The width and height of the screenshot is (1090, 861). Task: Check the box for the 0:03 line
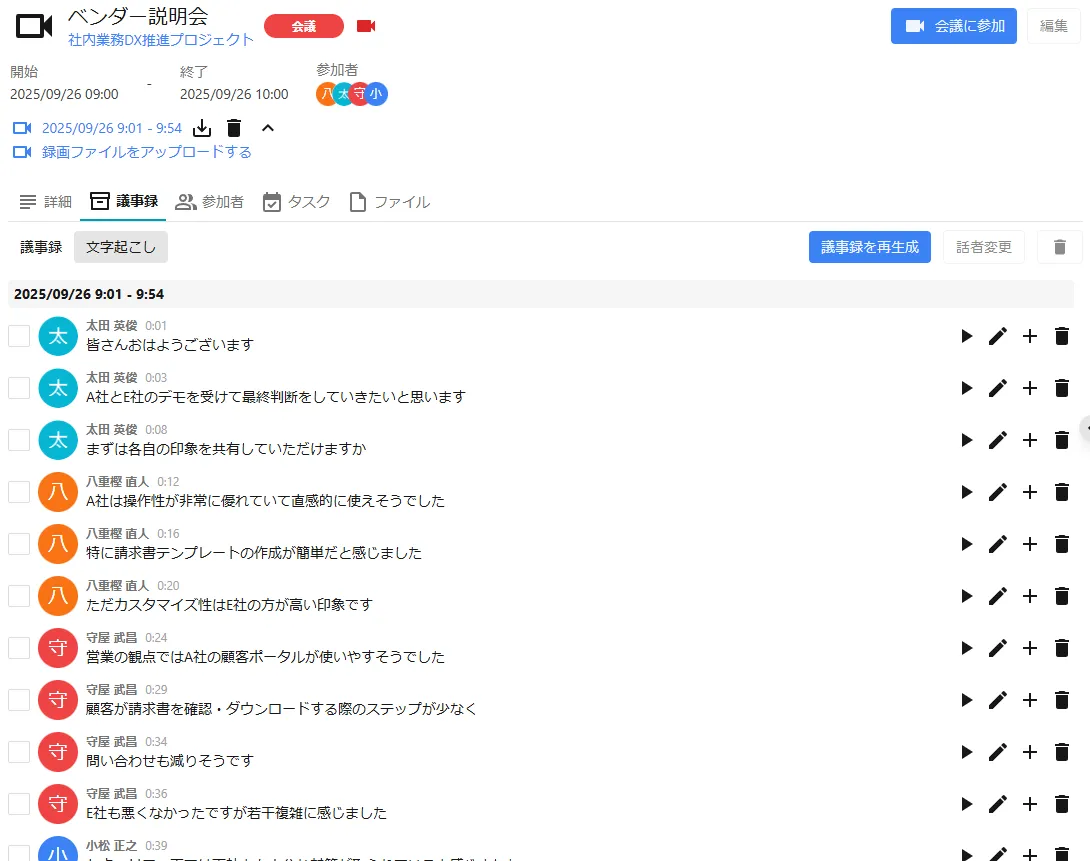19,388
